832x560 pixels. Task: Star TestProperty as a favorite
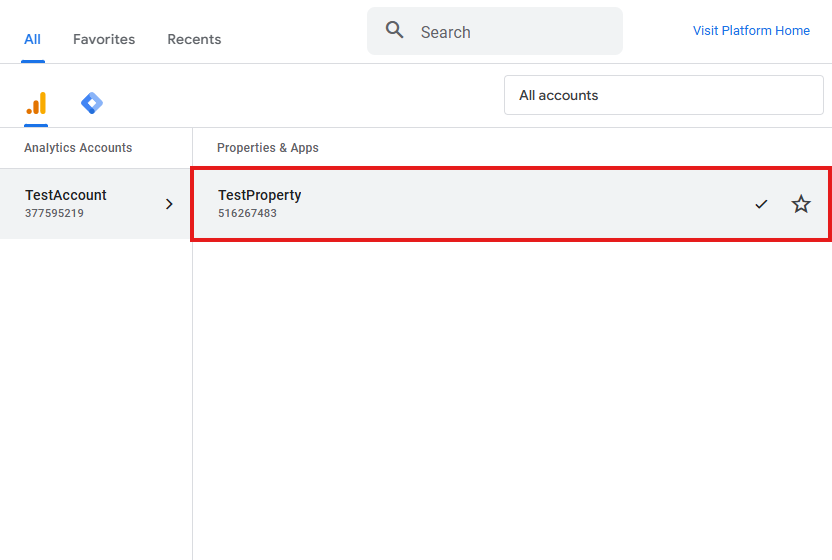coord(801,204)
